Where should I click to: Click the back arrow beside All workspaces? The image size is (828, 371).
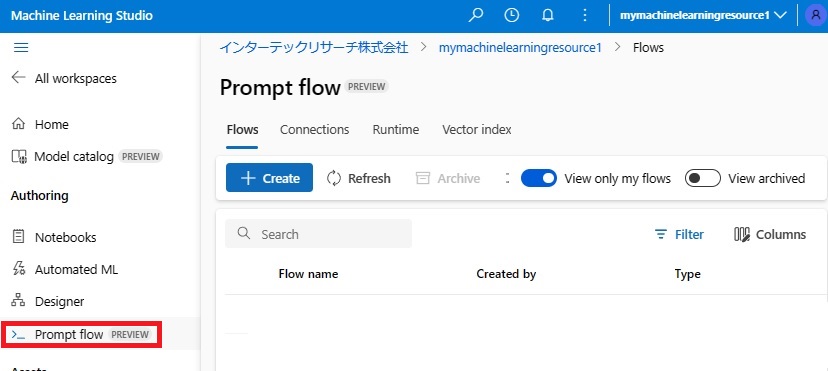pos(18,78)
